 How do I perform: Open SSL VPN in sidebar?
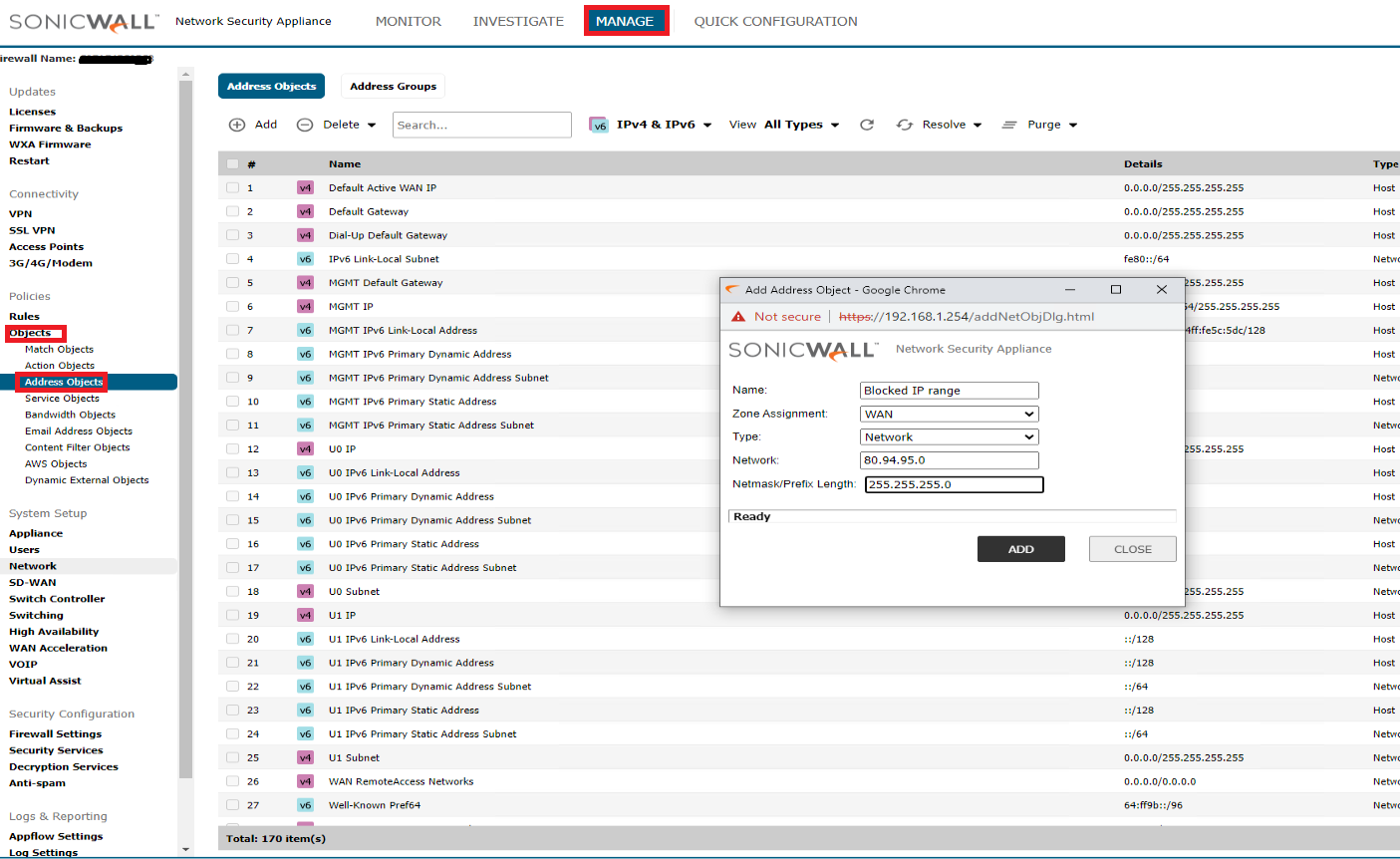(32, 230)
